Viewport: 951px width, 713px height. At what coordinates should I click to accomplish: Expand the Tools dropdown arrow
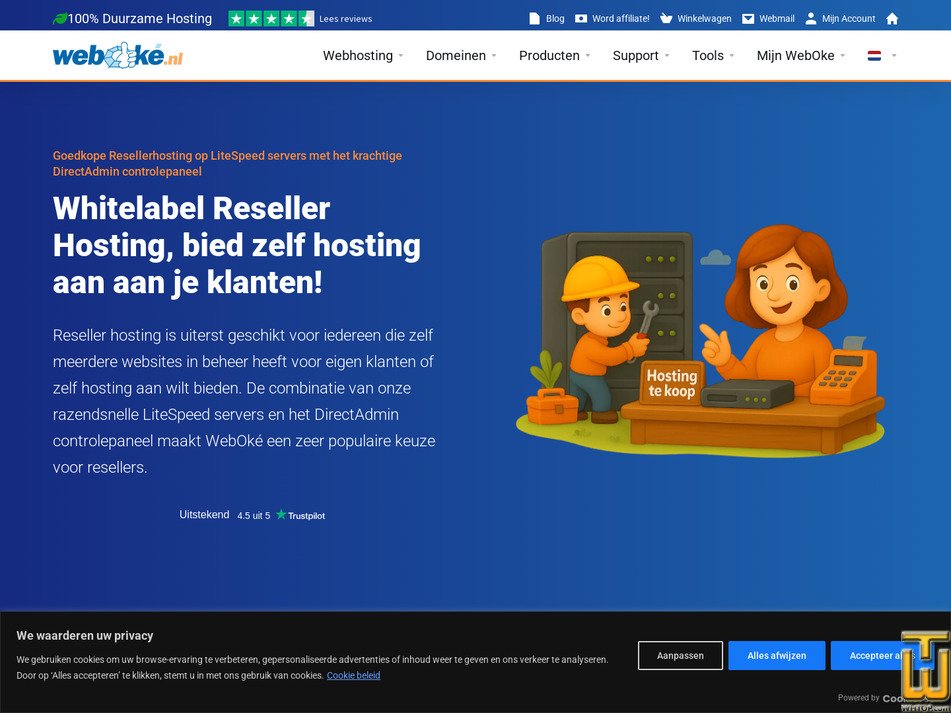731,56
